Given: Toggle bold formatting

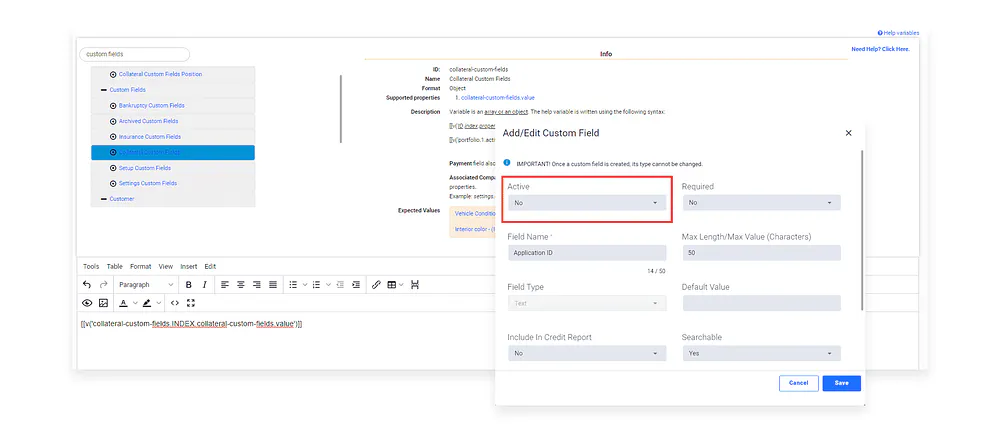Looking at the screenshot, I should pyautogui.click(x=188, y=285).
